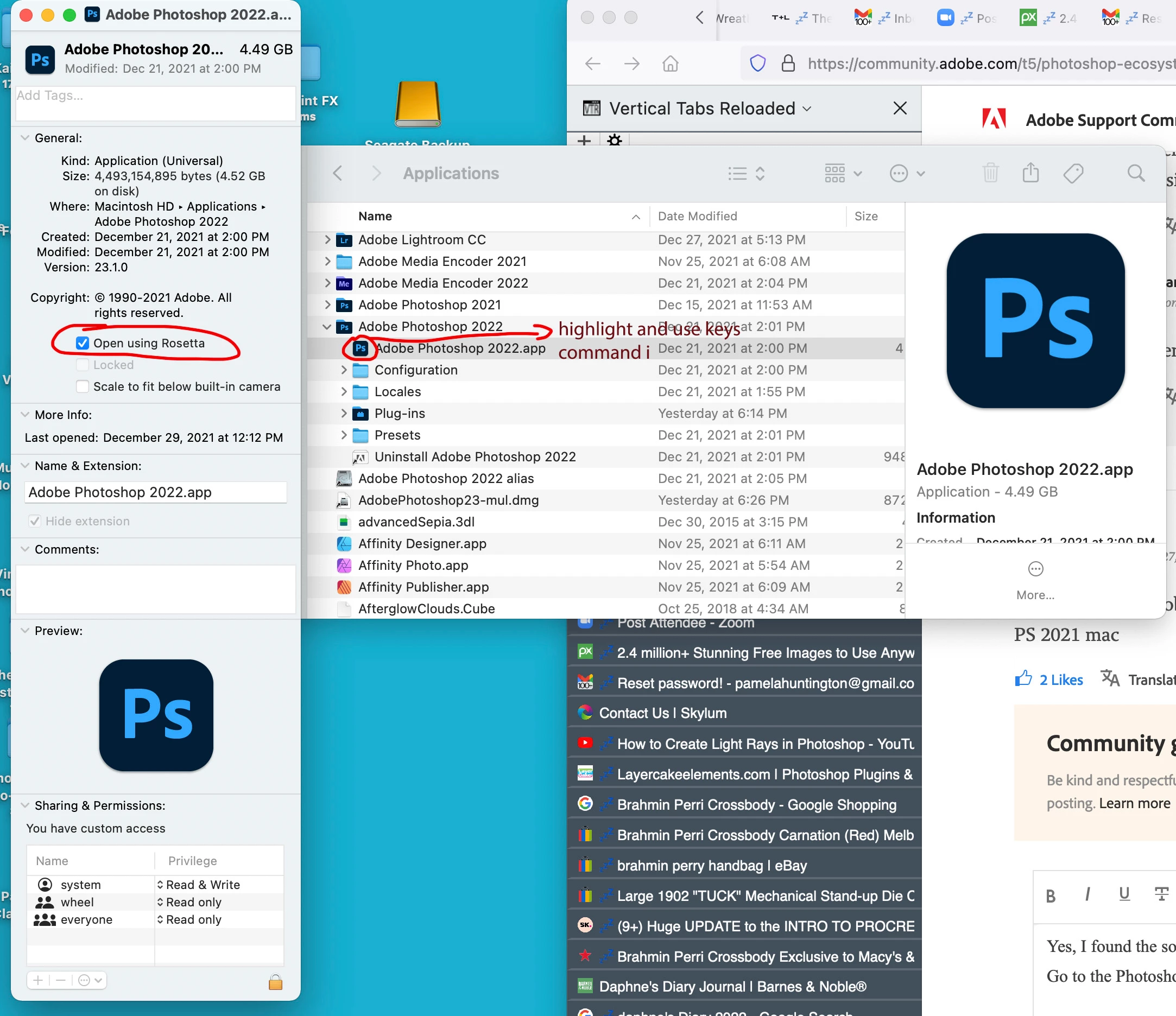Select the brahmin perry handbag eBay tab
1176x1016 pixels.
click(x=712, y=866)
